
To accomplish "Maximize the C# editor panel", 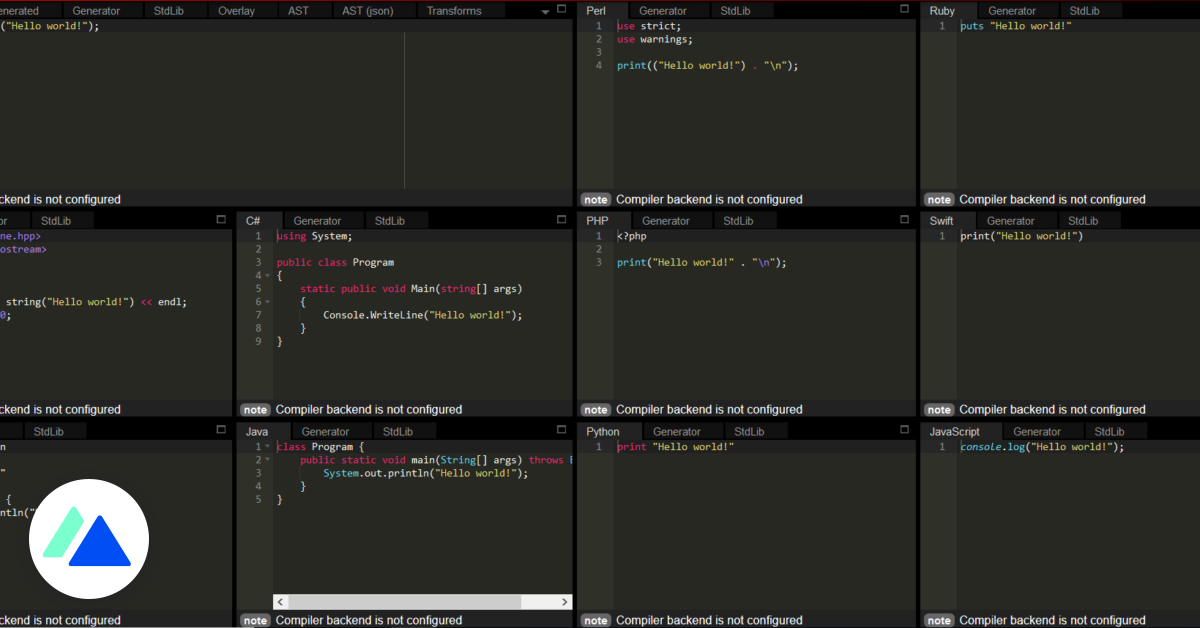I will coord(561,220).
